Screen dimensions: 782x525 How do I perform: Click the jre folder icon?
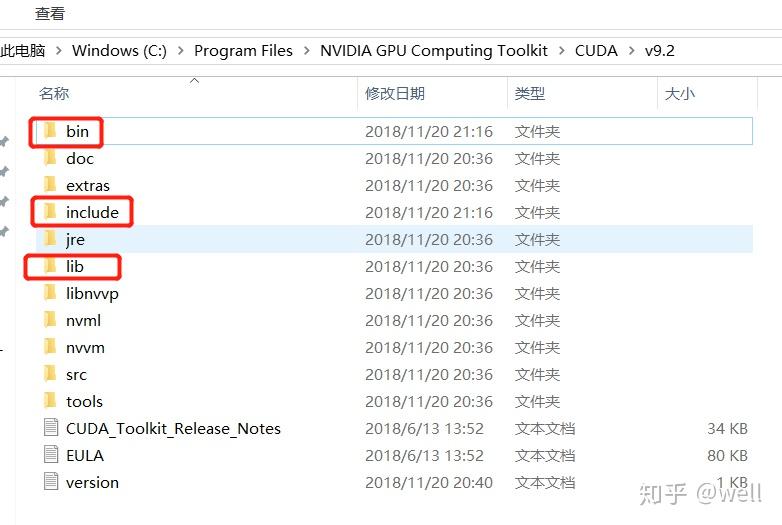[x=50, y=239]
